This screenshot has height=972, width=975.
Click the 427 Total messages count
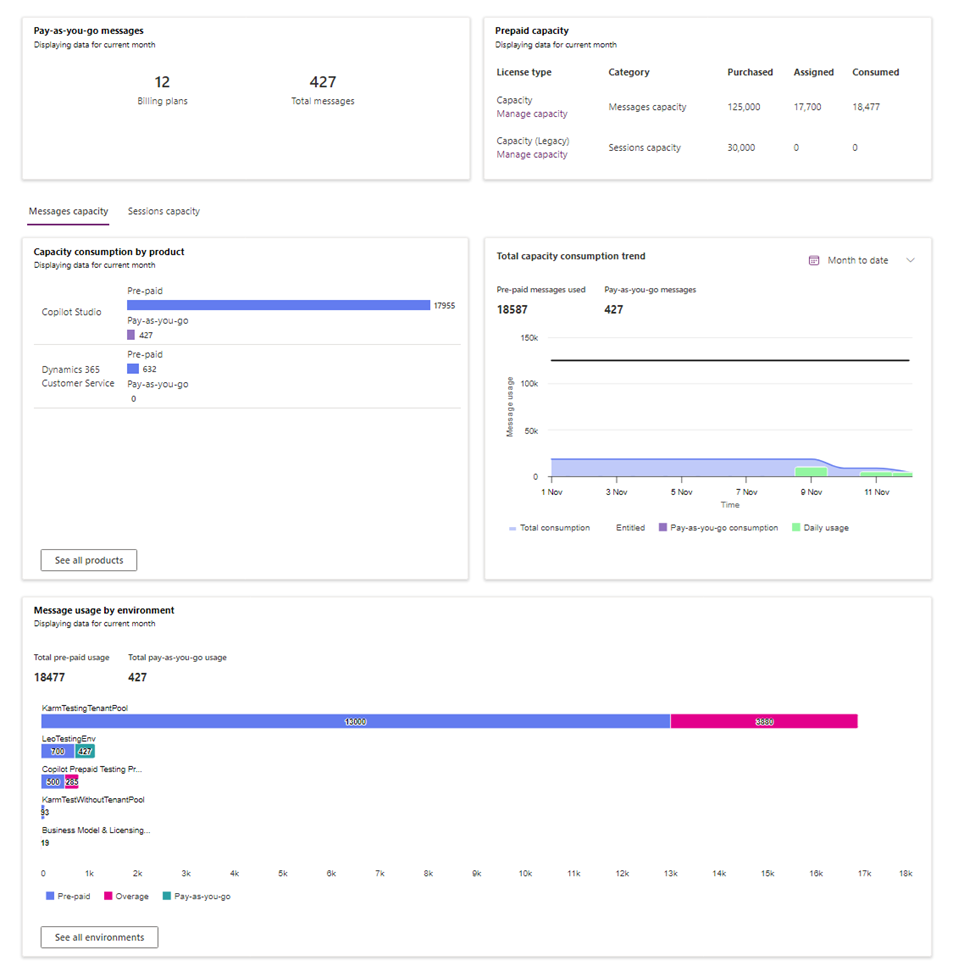[323, 82]
